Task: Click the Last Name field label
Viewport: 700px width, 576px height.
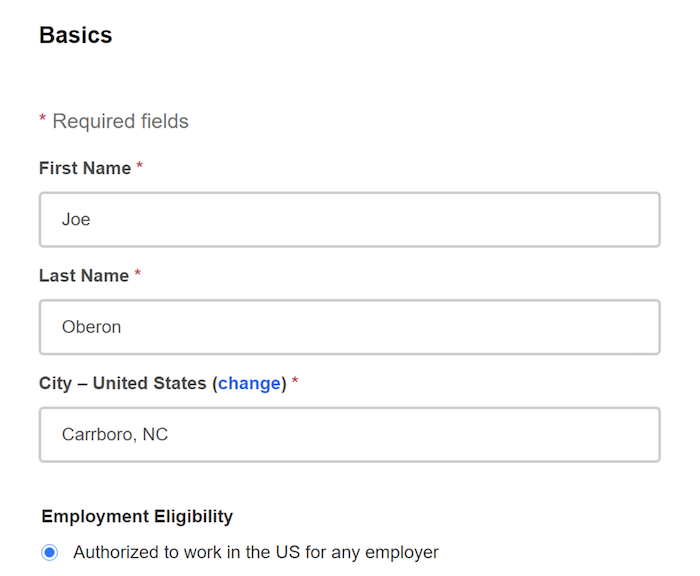Action: (x=84, y=275)
